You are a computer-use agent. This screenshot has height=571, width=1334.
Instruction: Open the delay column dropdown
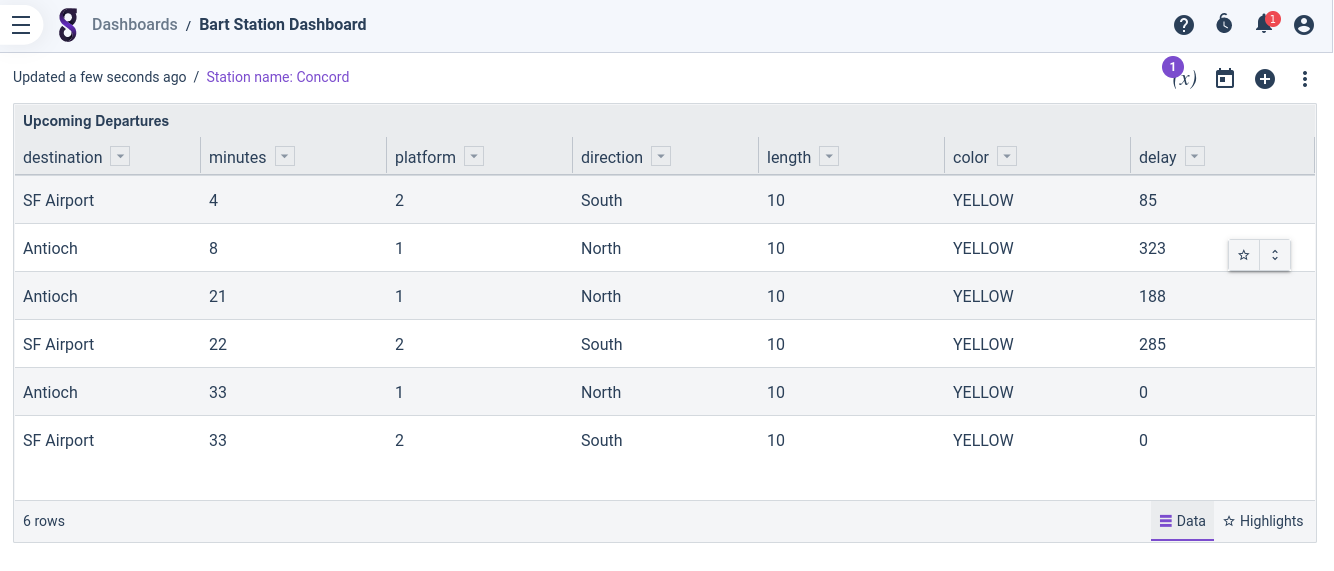click(x=1195, y=157)
